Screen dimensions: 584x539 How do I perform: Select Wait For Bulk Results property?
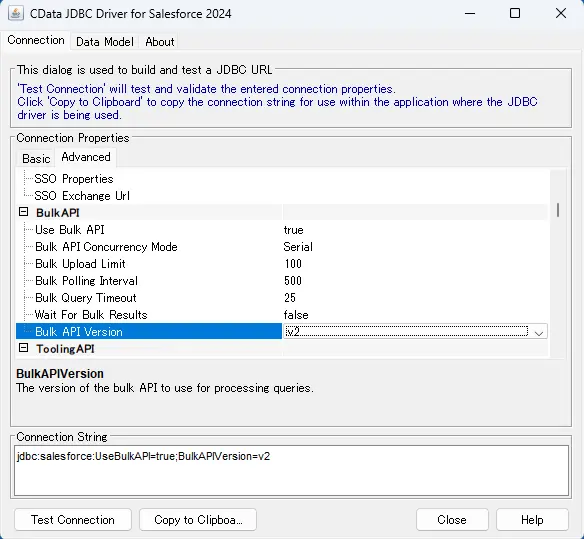(91, 315)
